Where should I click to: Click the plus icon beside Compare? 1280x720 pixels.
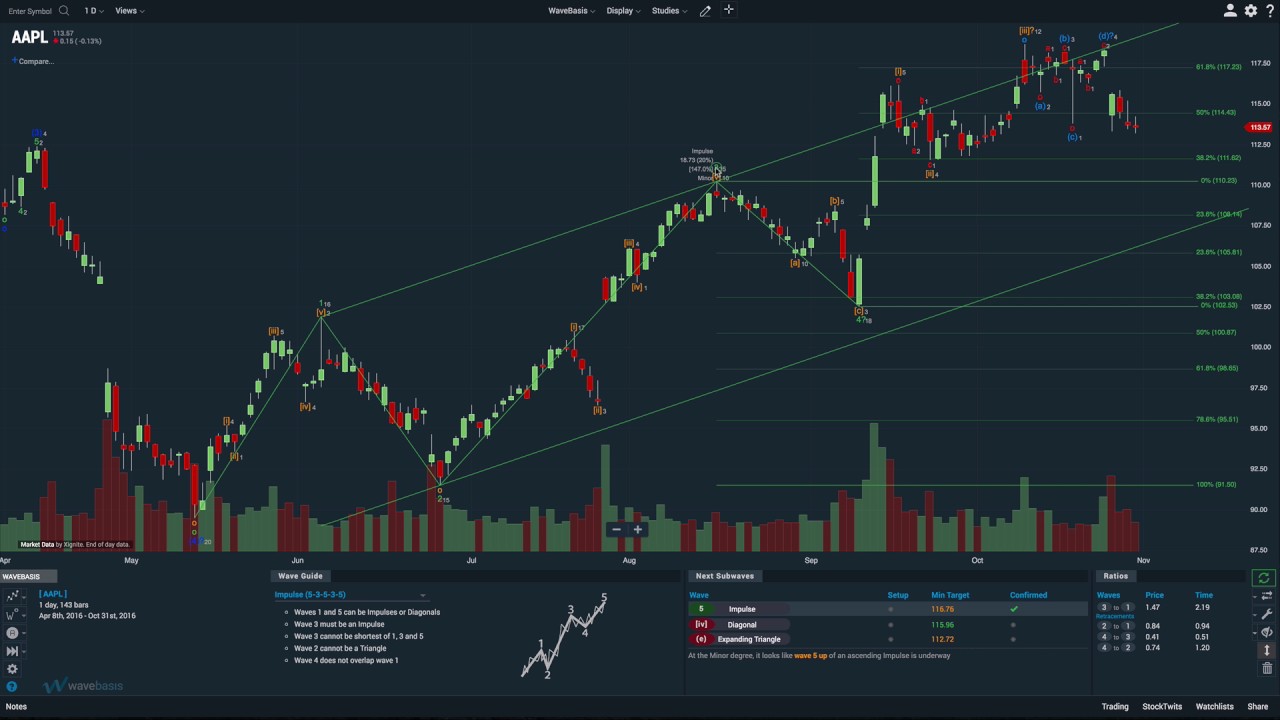[x=14, y=61]
